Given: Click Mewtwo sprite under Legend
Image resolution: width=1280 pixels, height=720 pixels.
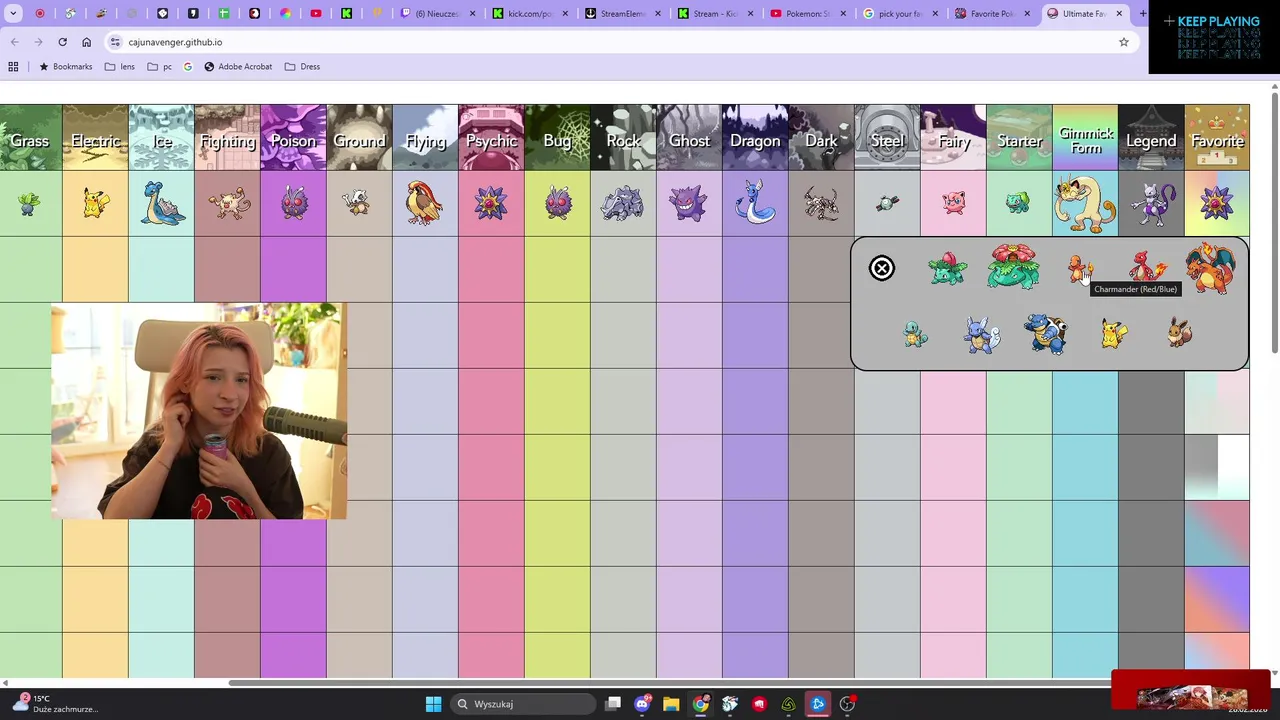Looking at the screenshot, I should pyautogui.click(x=1151, y=203).
